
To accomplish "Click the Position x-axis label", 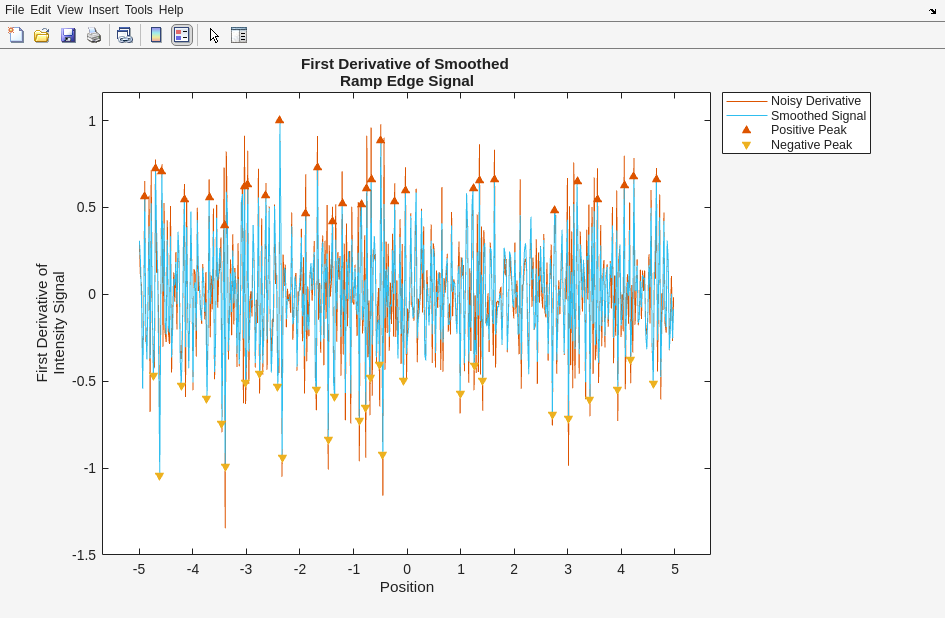I will coord(407,587).
